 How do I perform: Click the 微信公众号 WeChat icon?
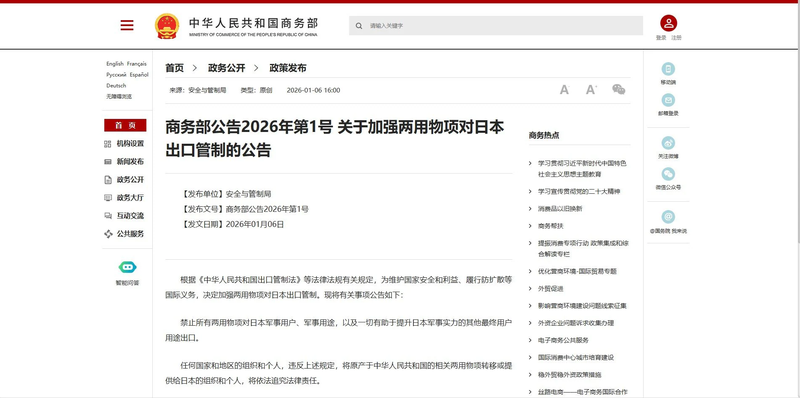click(668, 174)
